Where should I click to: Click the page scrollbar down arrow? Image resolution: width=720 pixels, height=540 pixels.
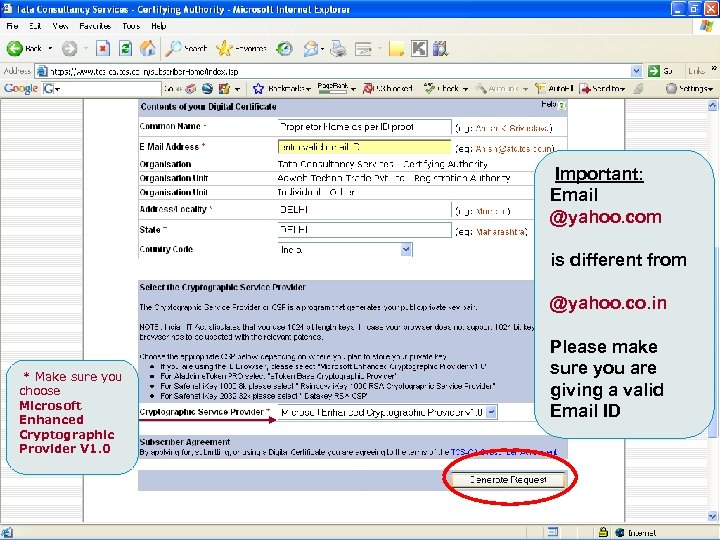point(712,517)
